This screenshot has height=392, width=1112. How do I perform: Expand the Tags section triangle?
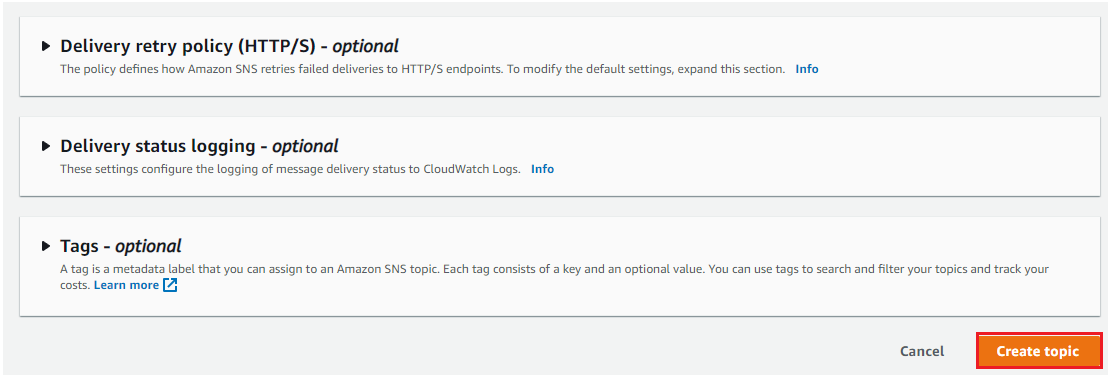[46, 246]
